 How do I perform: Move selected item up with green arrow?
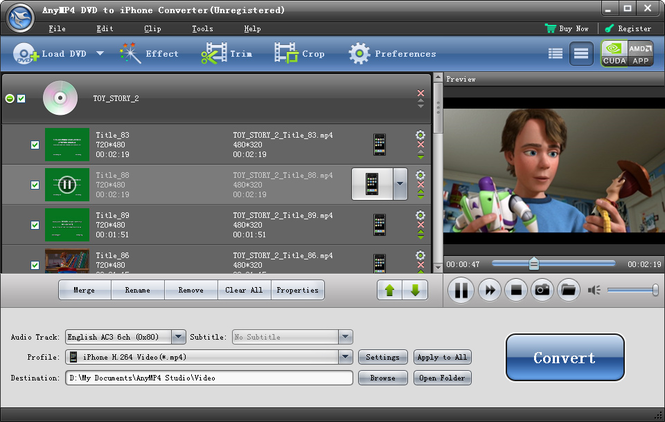pos(390,290)
